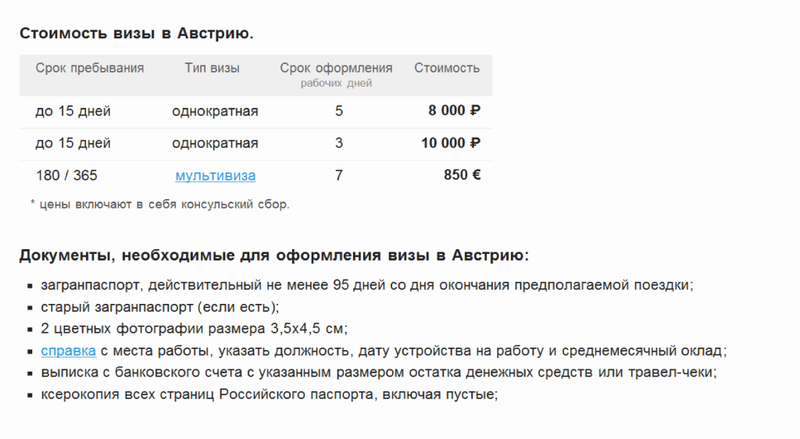800x439 pixels.
Task: Click the Стоимость визы в Австрию heading
Action: click(136, 34)
